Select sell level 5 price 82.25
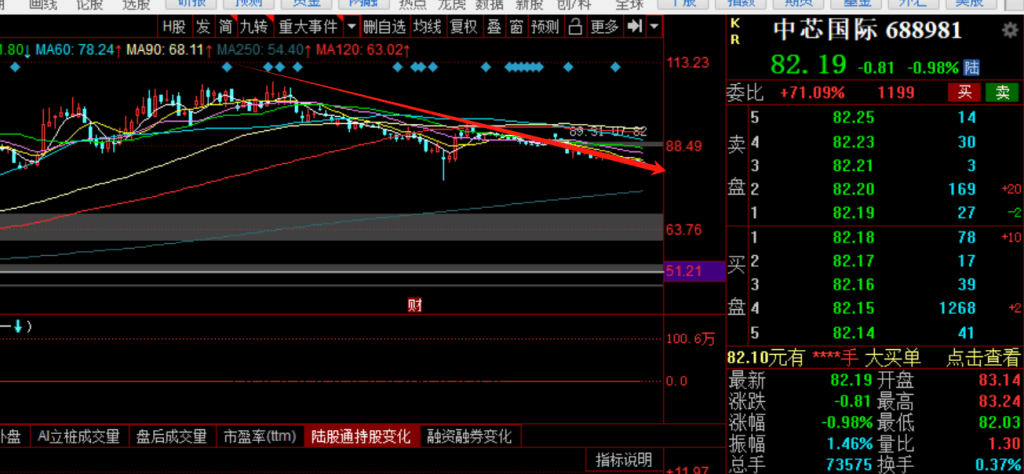The height and width of the screenshot is (474, 1024). click(853, 118)
